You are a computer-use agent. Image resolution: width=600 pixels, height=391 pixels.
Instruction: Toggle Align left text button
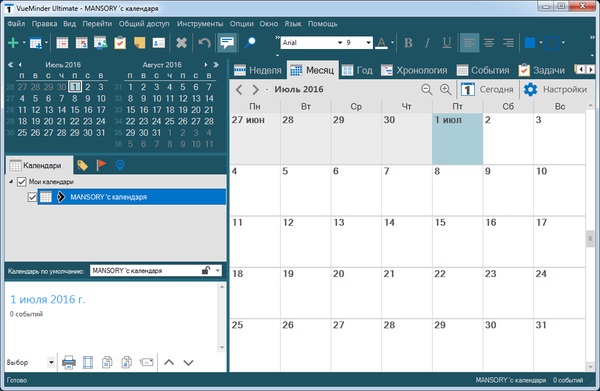click(x=470, y=42)
